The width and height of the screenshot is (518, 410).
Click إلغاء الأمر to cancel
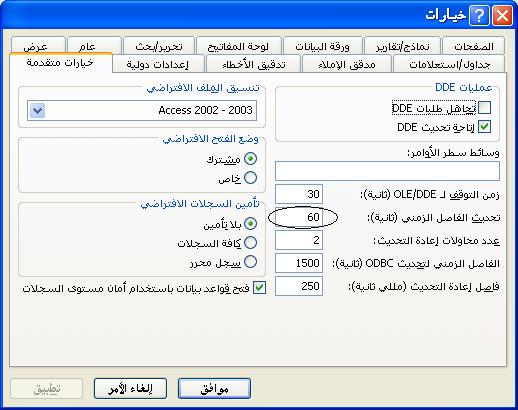point(130,388)
